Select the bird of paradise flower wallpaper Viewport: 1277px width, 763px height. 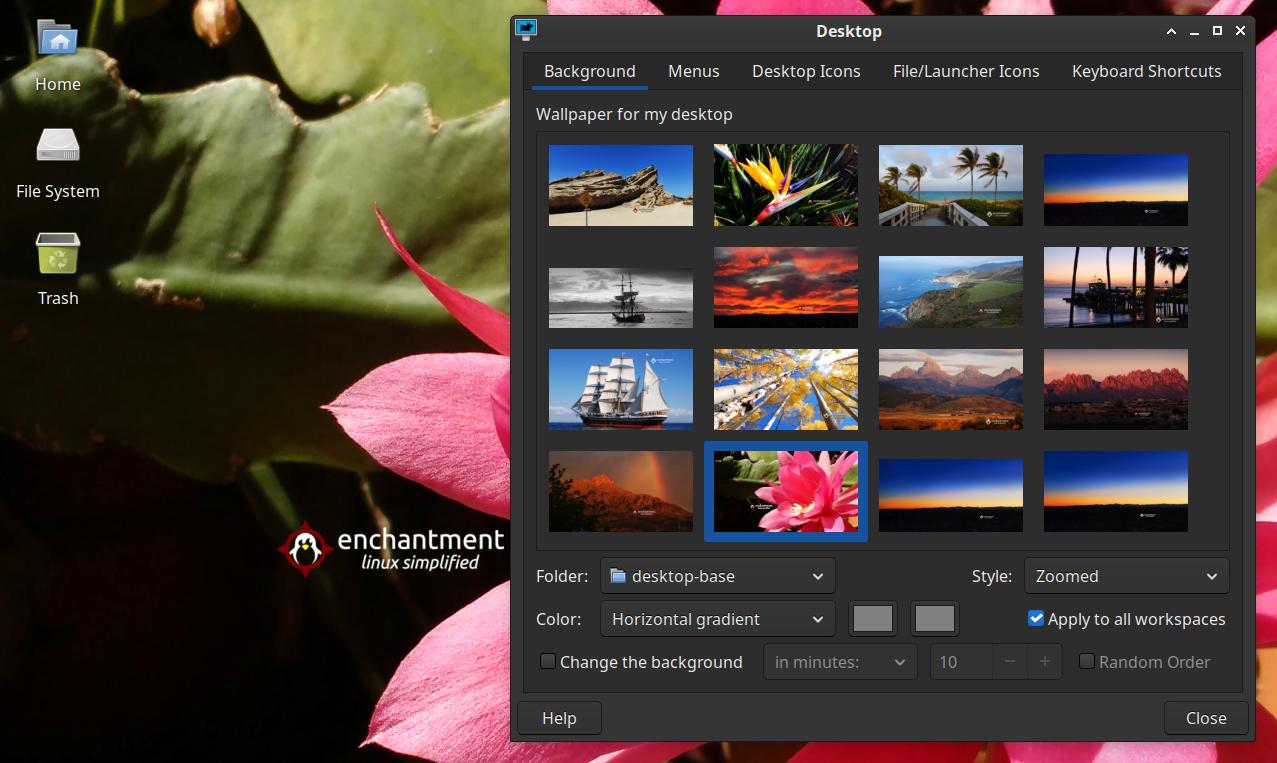coord(786,185)
